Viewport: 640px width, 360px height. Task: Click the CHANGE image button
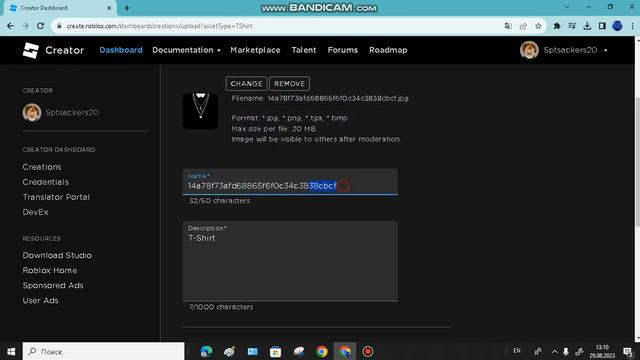pos(247,84)
